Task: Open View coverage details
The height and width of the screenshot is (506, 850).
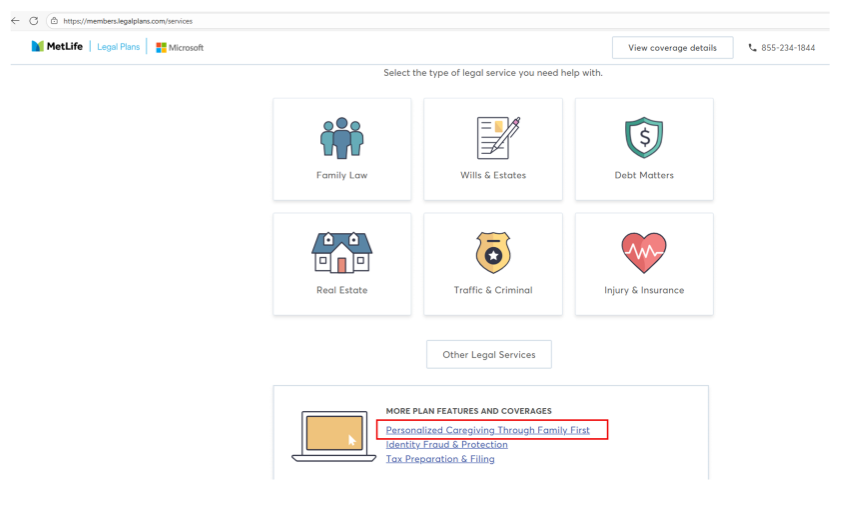Action: (672, 48)
